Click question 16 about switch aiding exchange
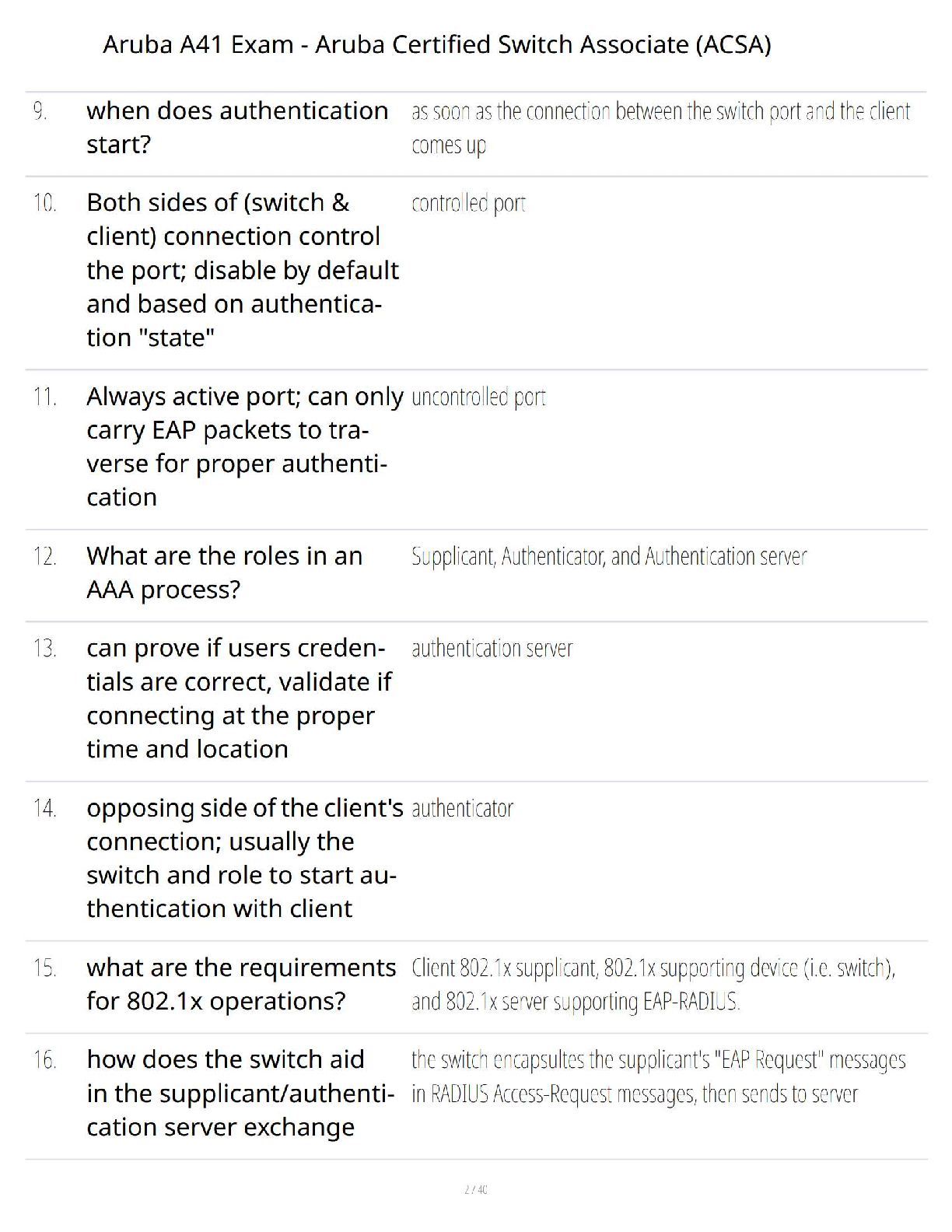Screen dimensions: 952x1232 (240, 1093)
